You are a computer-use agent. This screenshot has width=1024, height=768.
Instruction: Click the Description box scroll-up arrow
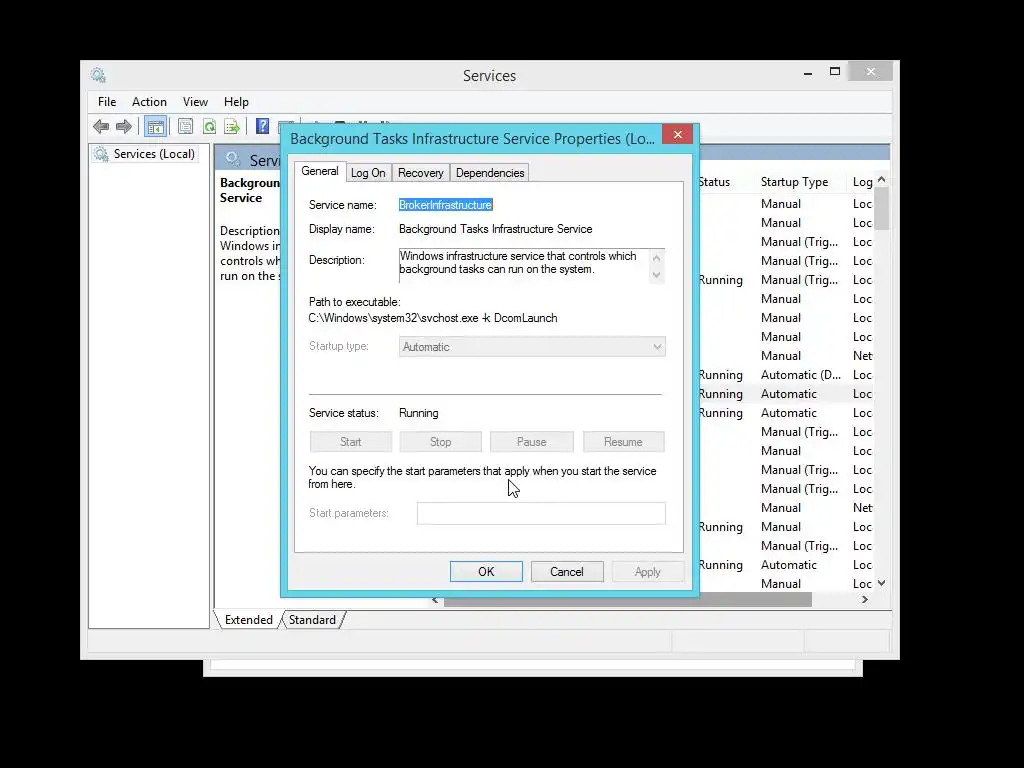click(657, 257)
